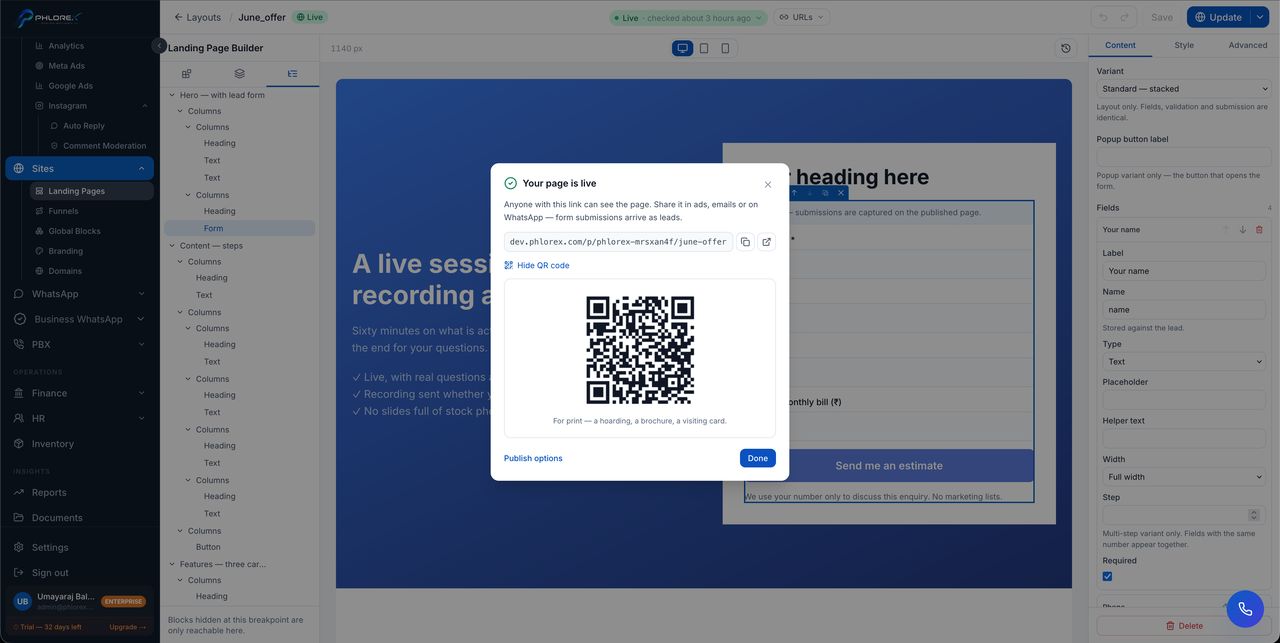
Task: Expand the HR section
Action: (141, 418)
